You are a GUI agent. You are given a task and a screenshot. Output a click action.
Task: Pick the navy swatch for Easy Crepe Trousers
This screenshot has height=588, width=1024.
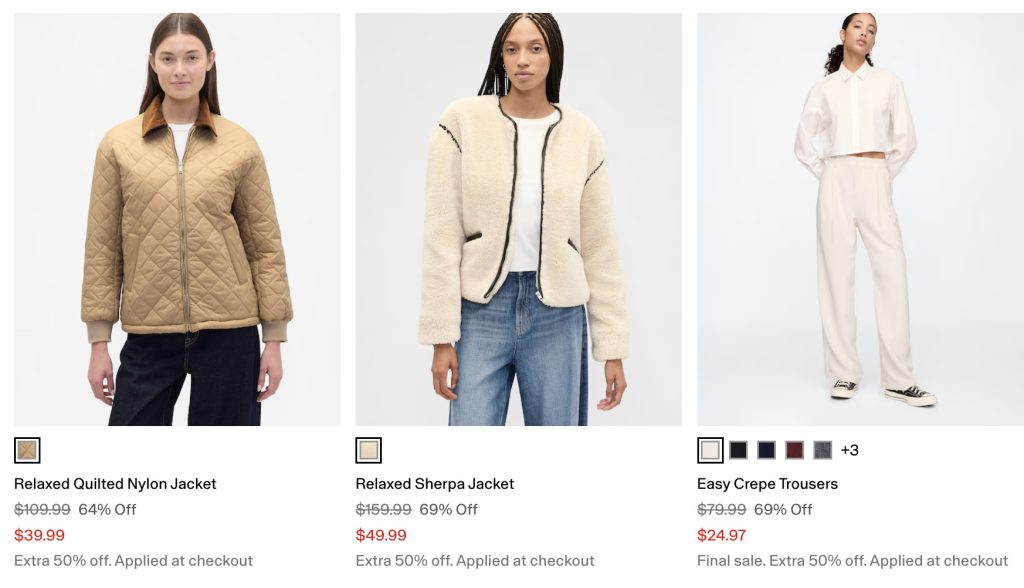pos(767,450)
